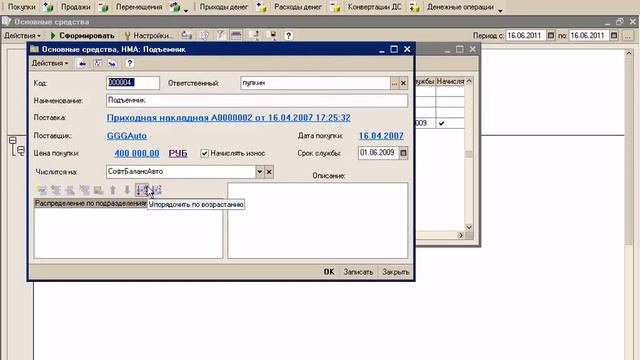Click in the Описание text area
Viewport: 640px width, 360px height.
318,220
